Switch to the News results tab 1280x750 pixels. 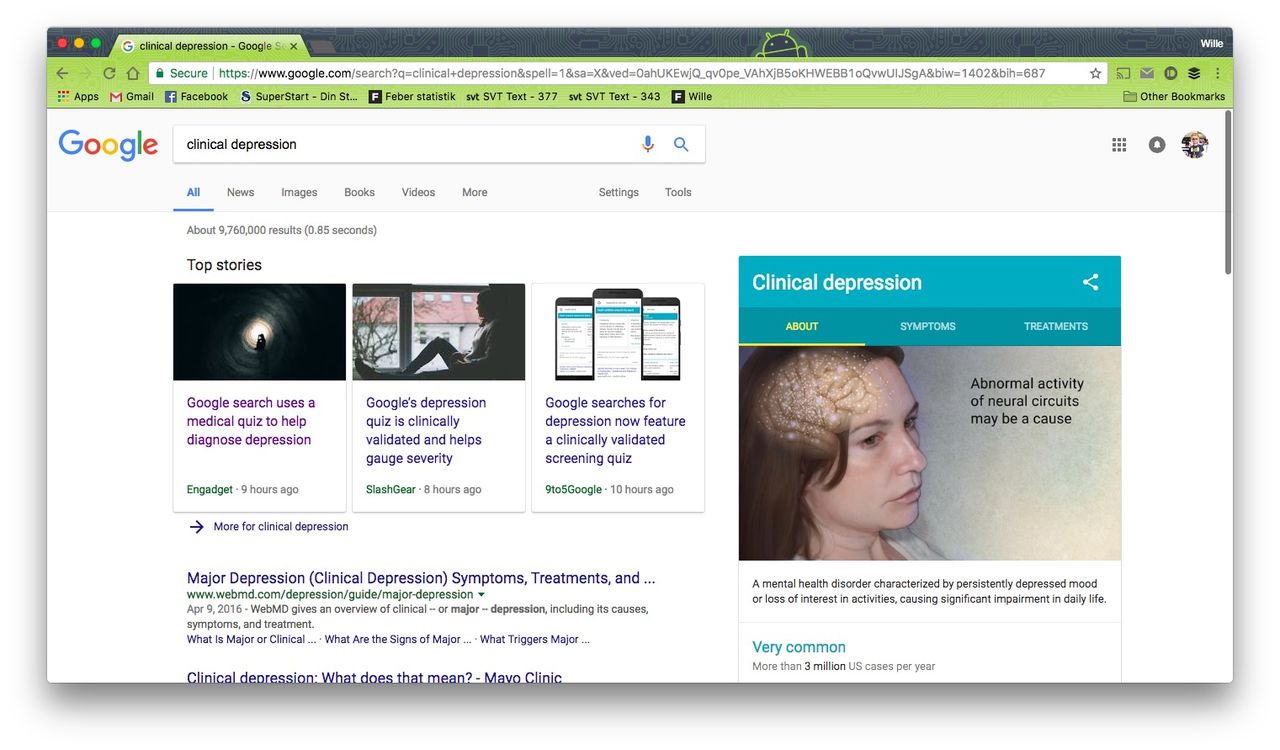tap(240, 192)
